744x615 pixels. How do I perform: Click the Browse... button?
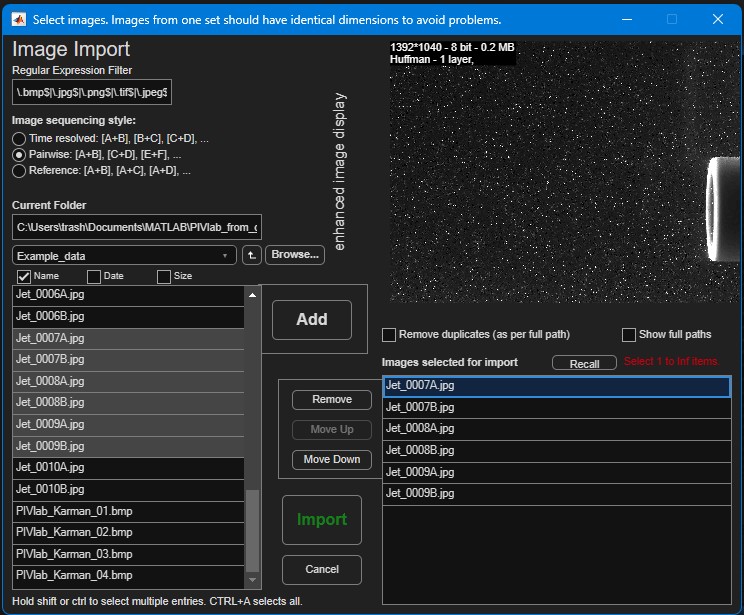click(295, 255)
